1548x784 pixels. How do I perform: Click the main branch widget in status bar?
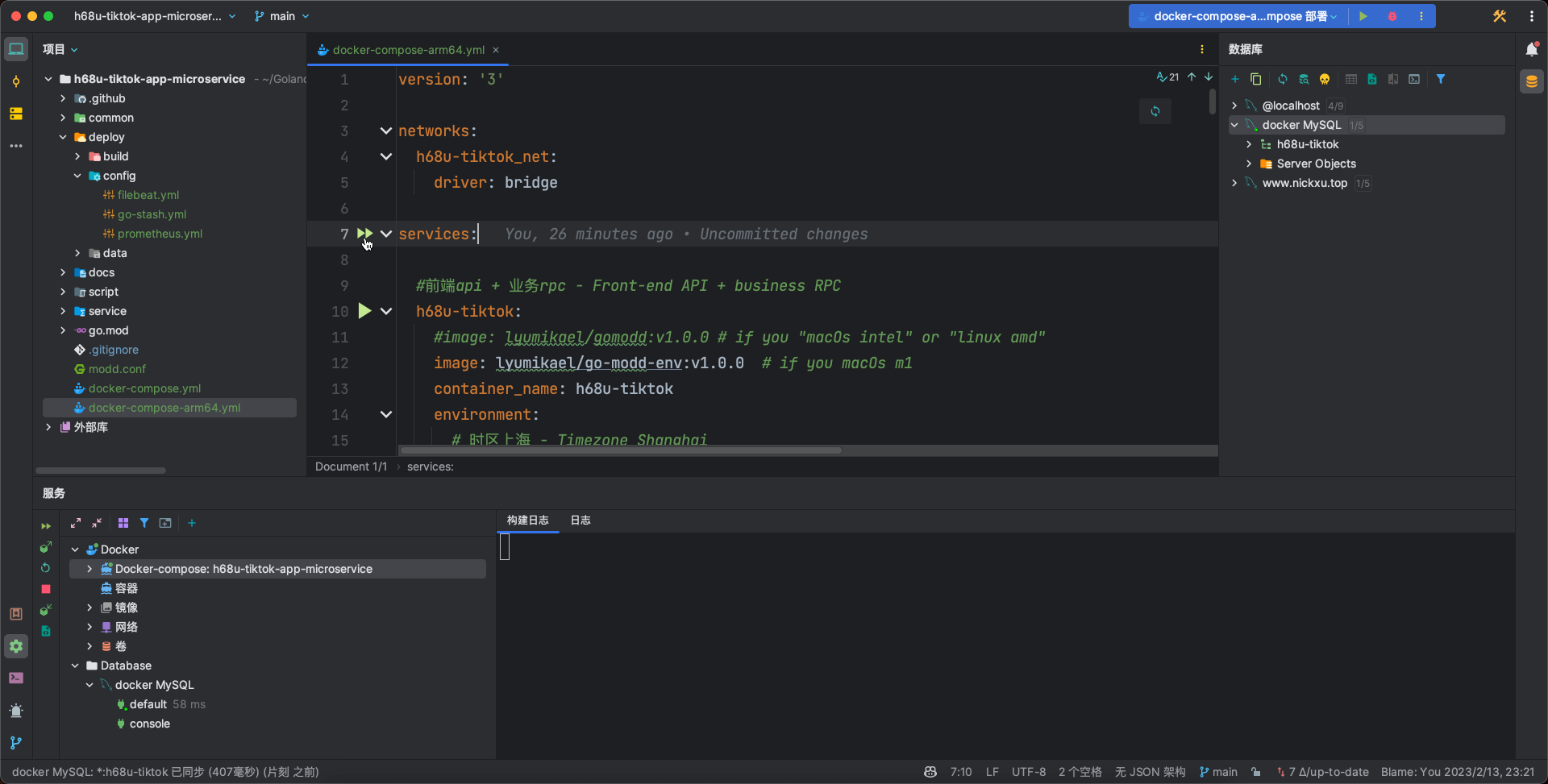click(x=1218, y=772)
